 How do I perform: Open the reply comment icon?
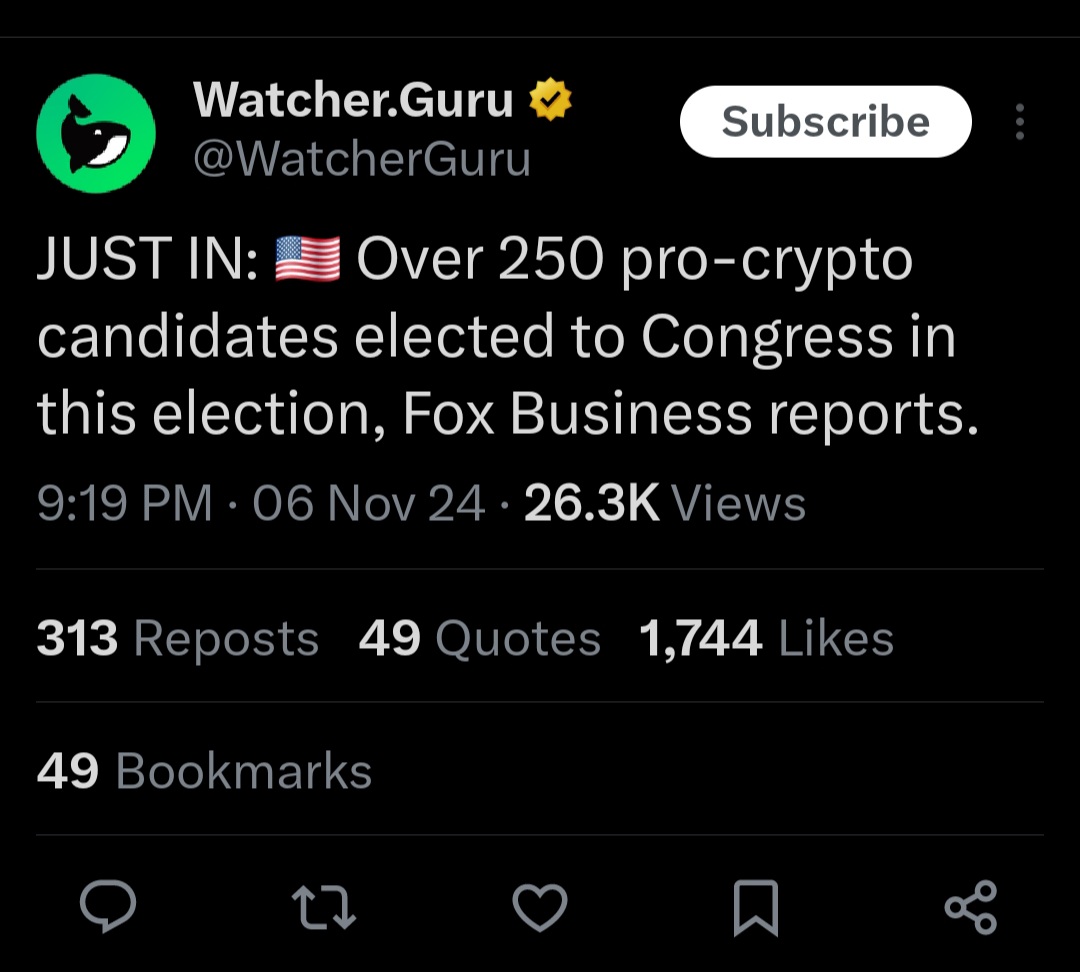click(108, 907)
